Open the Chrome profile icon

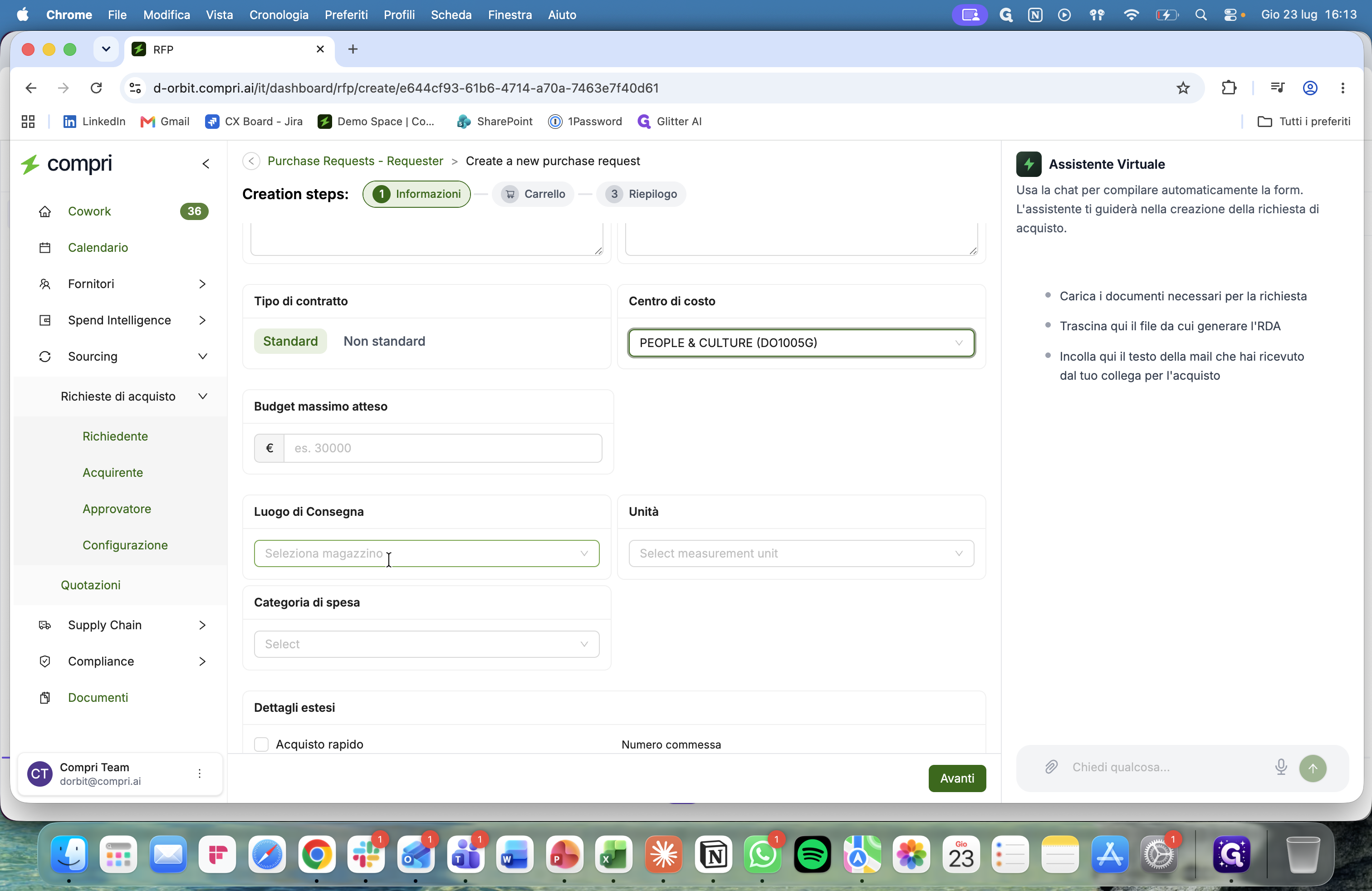point(1310,88)
